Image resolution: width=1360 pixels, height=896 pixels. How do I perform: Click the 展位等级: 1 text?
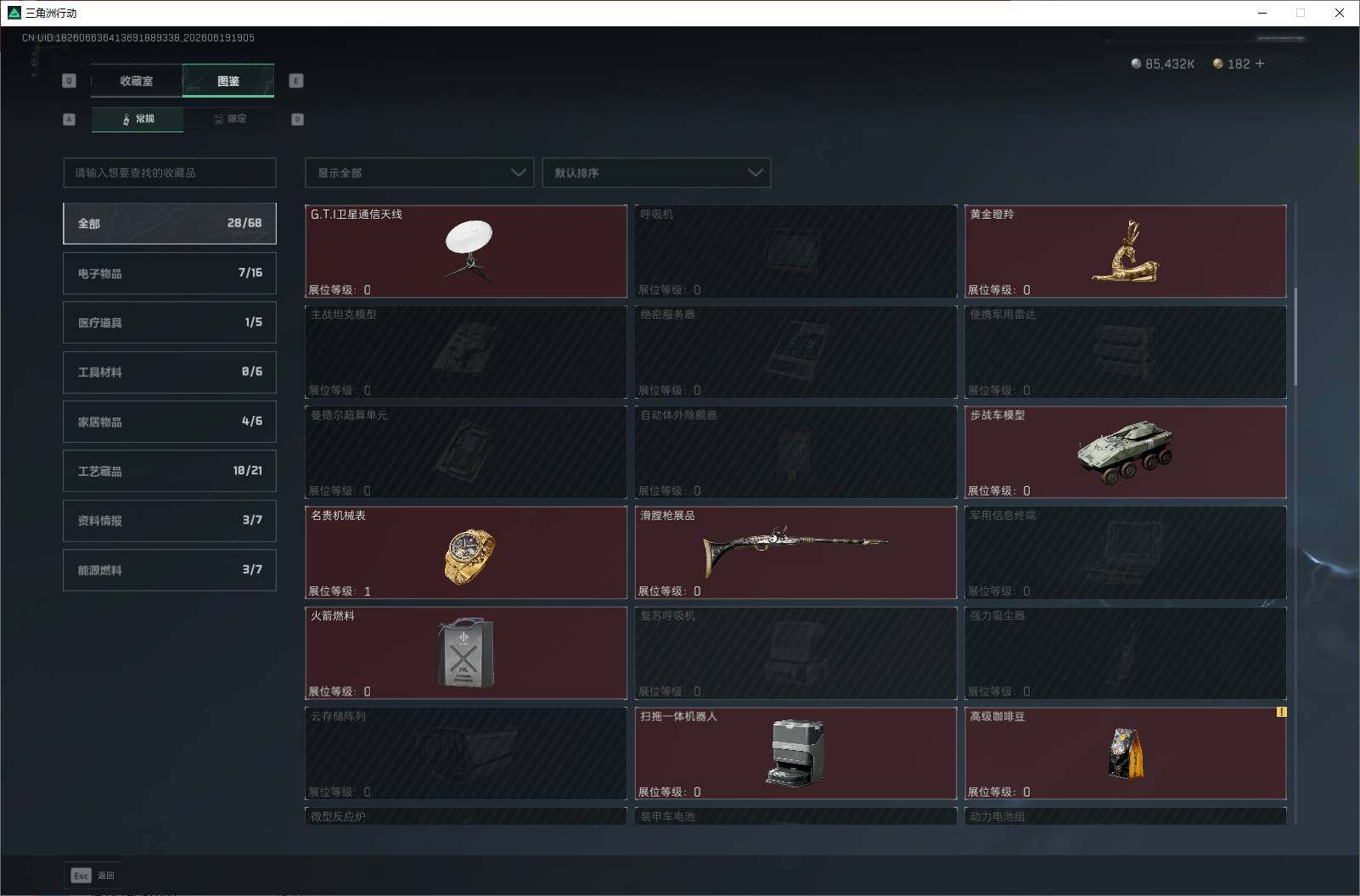click(340, 591)
